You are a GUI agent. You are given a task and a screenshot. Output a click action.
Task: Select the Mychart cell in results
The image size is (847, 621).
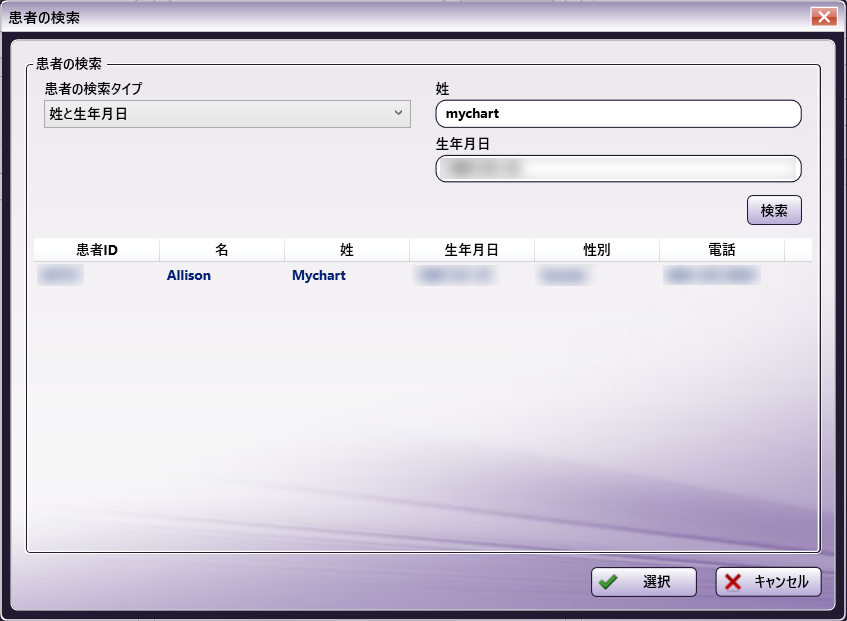pyautogui.click(x=319, y=275)
